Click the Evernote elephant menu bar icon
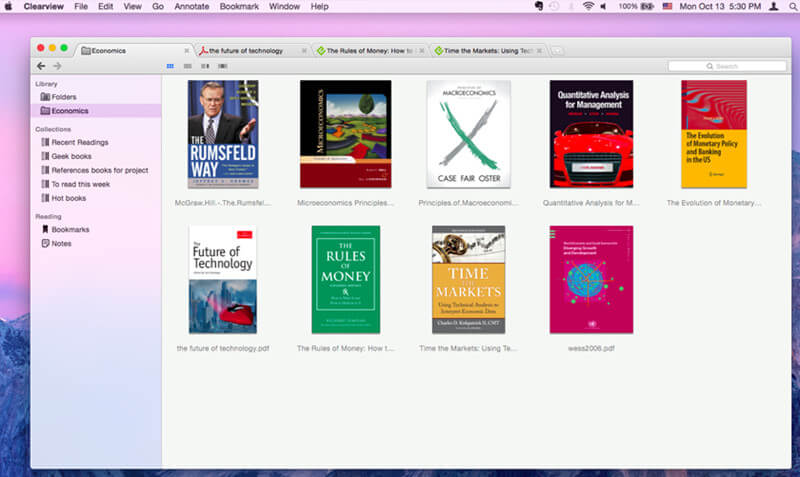800x477 pixels. (539, 6)
